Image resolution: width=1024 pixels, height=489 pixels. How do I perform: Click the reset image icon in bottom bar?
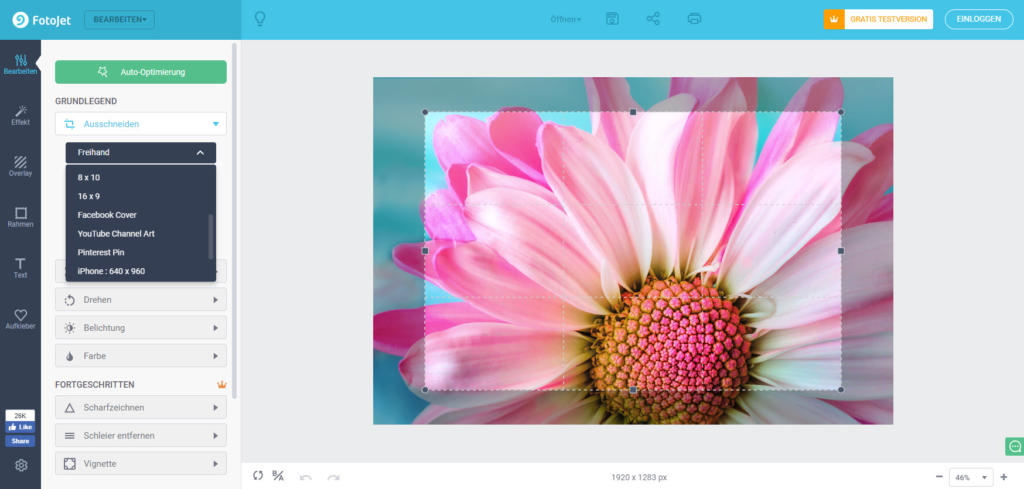(x=258, y=475)
